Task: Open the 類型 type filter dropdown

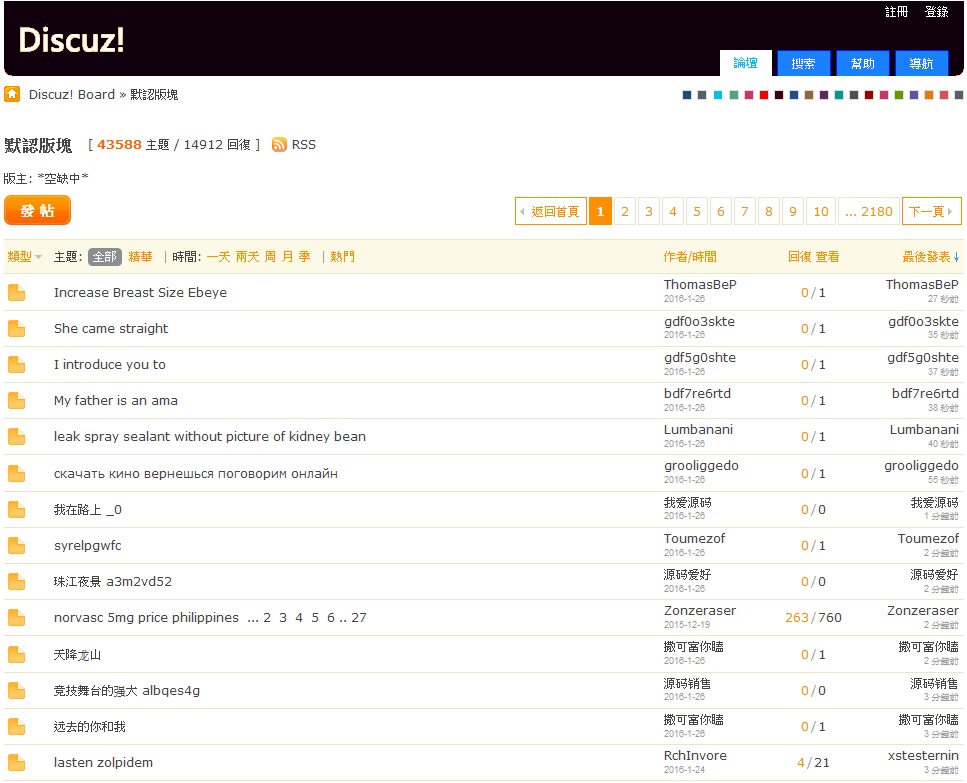Action: 25,256
